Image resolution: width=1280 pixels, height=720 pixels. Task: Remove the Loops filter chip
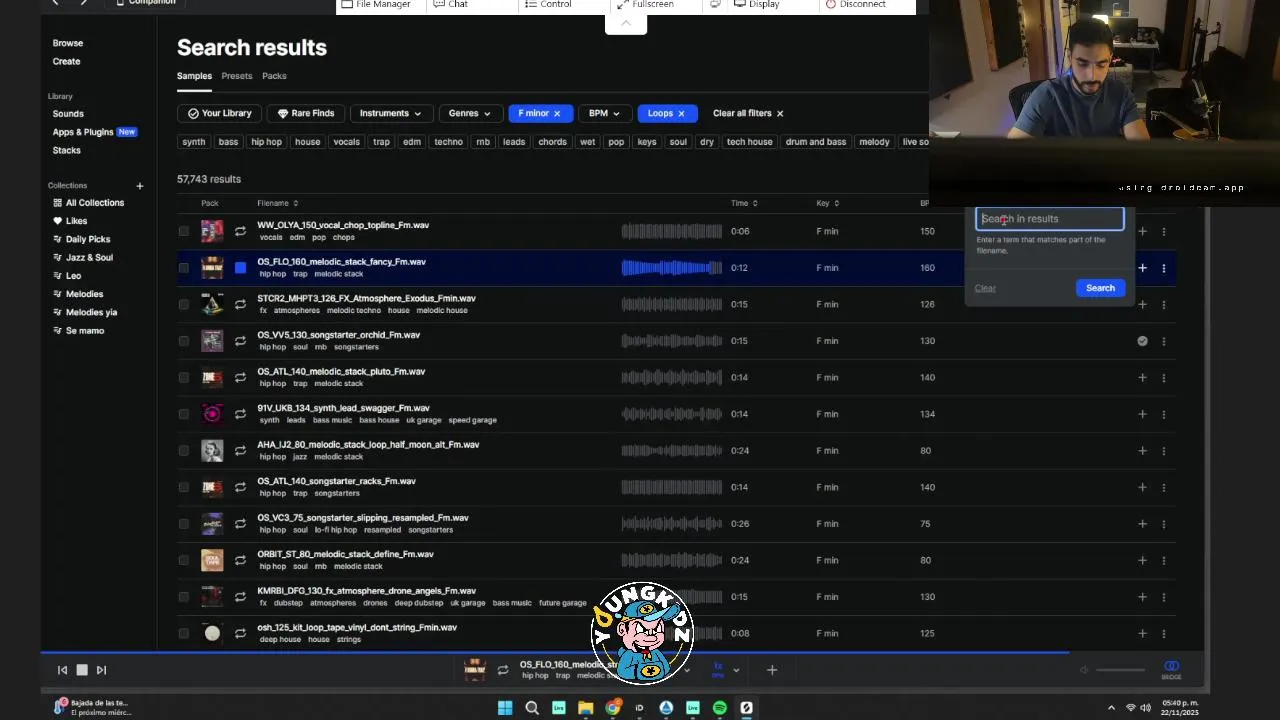click(x=681, y=114)
